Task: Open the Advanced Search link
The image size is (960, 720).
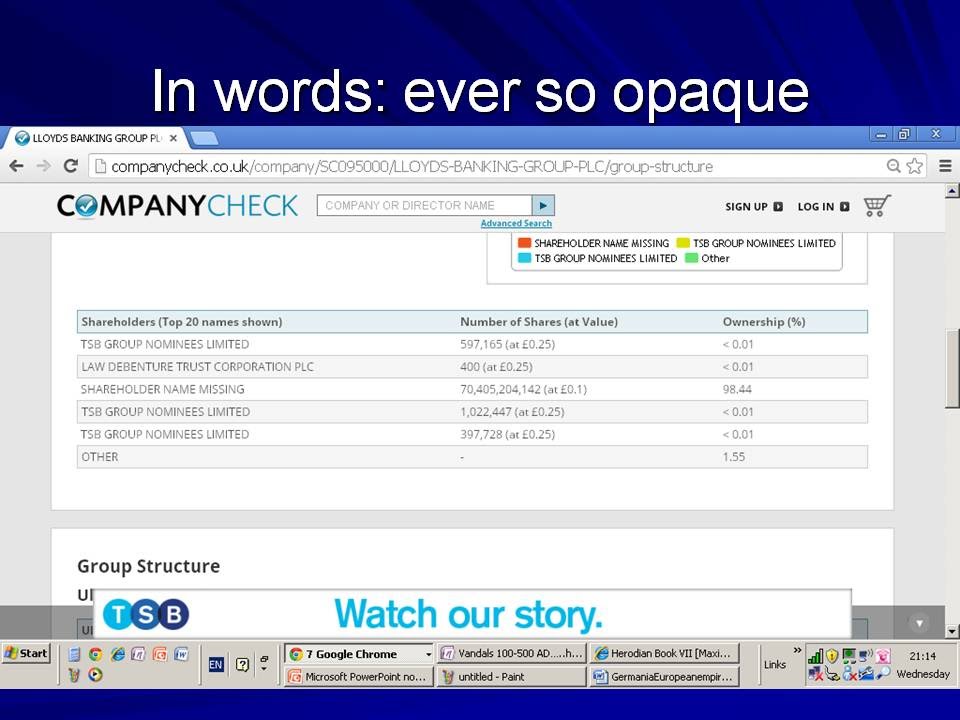Action: [x=516, y=223]
